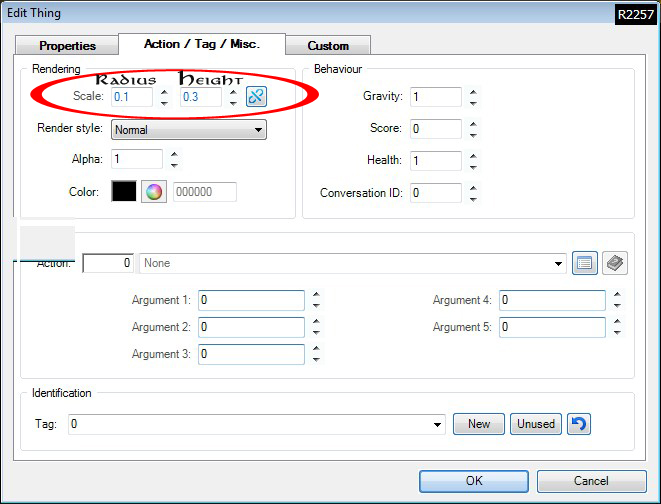Increase the Gravity value
This screenshot has width=661, height=504.
(473, 92)
